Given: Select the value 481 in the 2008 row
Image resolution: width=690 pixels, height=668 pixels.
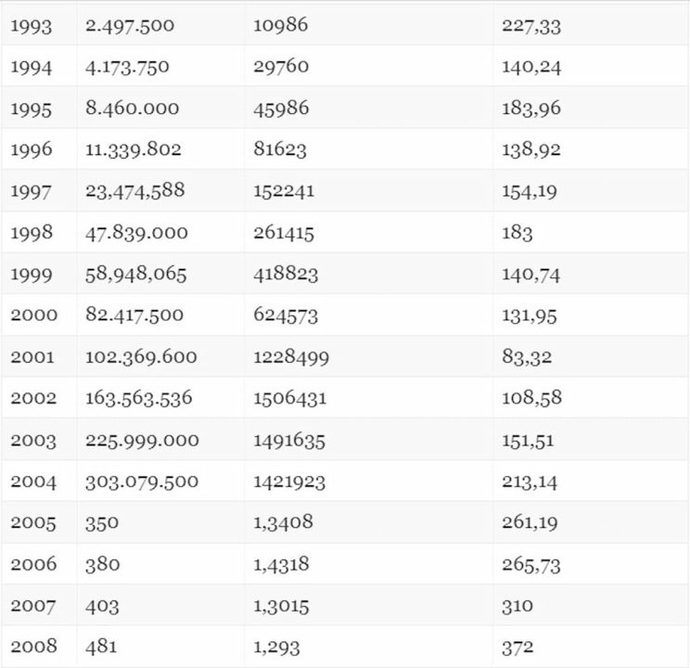Looking at the screenshot, I should [x=101, y=646].
